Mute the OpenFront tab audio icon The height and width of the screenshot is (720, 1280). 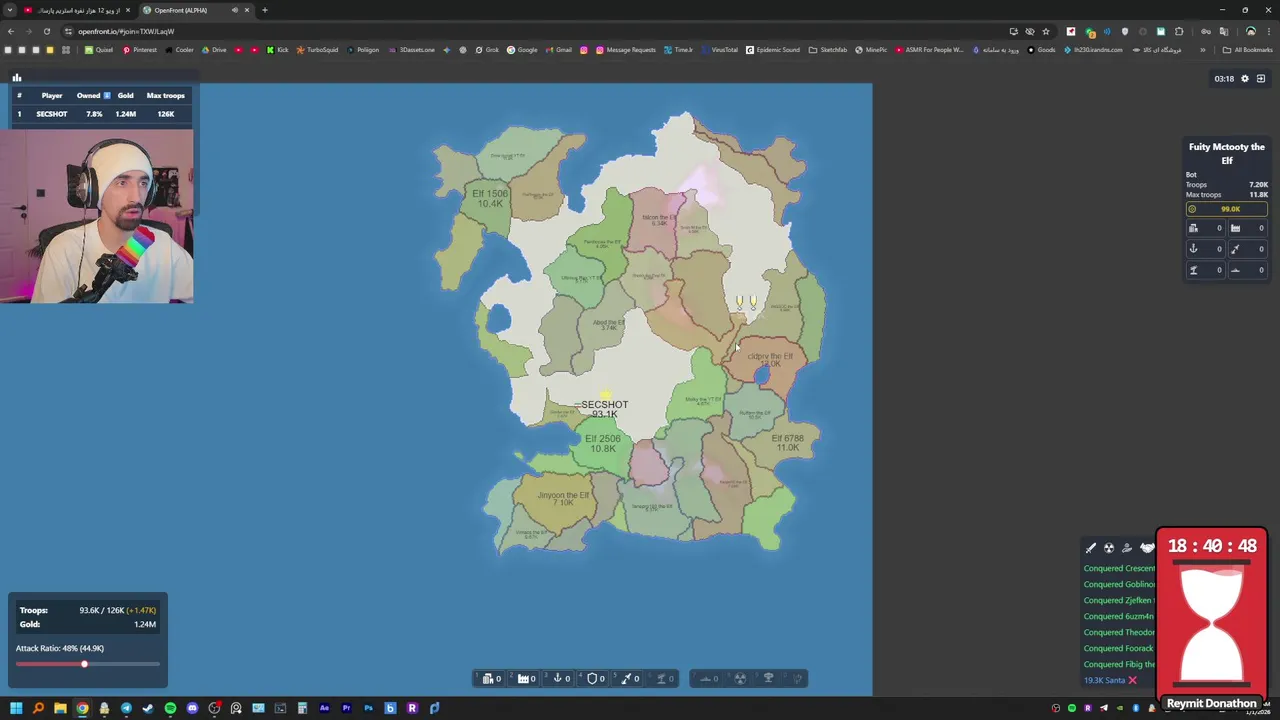[235, 10]
